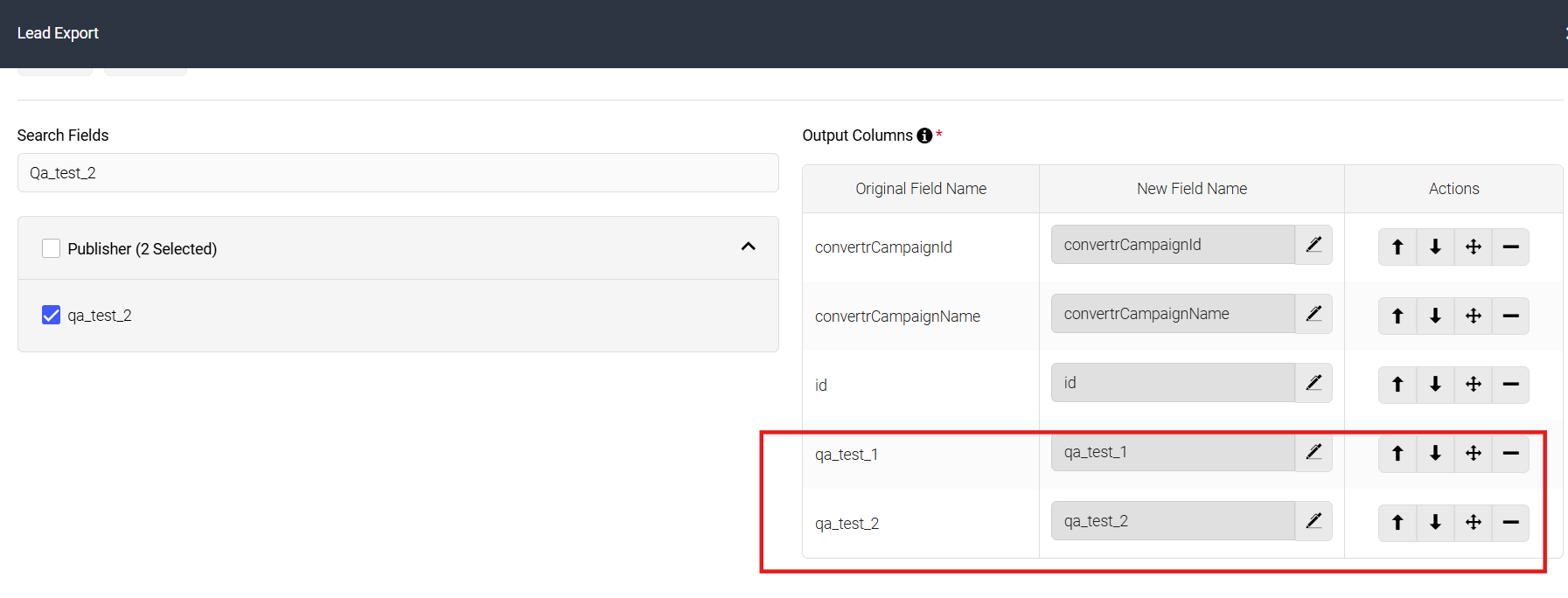1568x598 pixels.
Task: Click the Publisher (2 Selected) label
Action: [x=143, y=249]
